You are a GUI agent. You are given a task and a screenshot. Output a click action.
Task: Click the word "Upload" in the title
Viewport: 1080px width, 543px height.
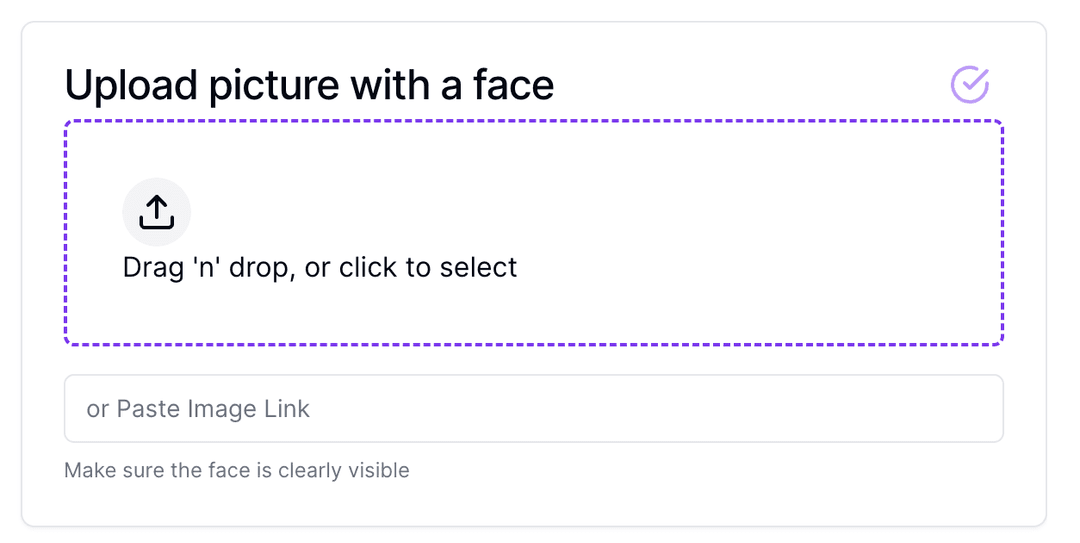coord(131,86)
